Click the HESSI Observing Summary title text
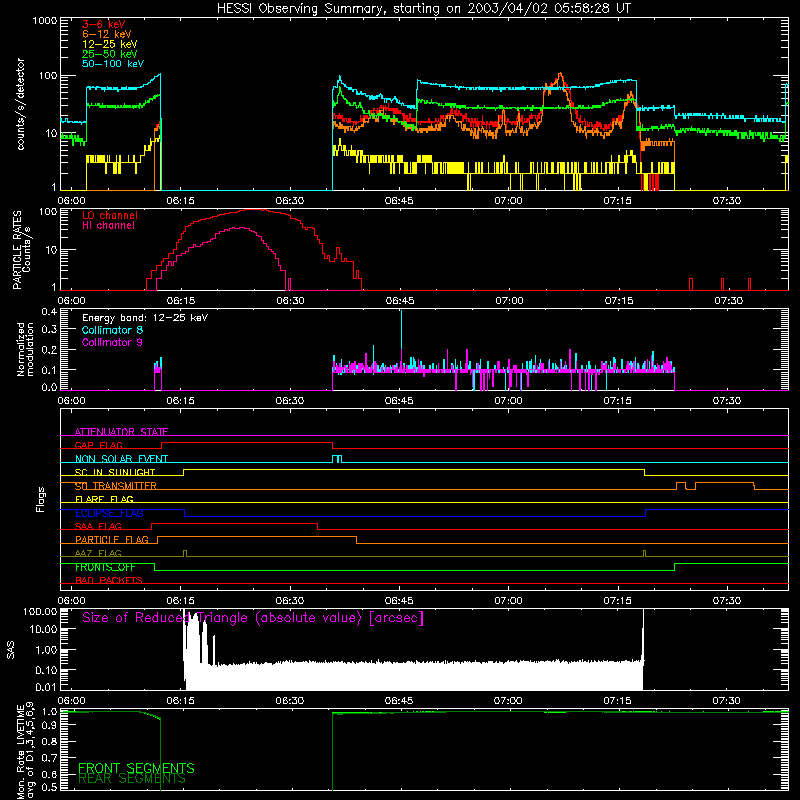 click(x=424, y=9)
